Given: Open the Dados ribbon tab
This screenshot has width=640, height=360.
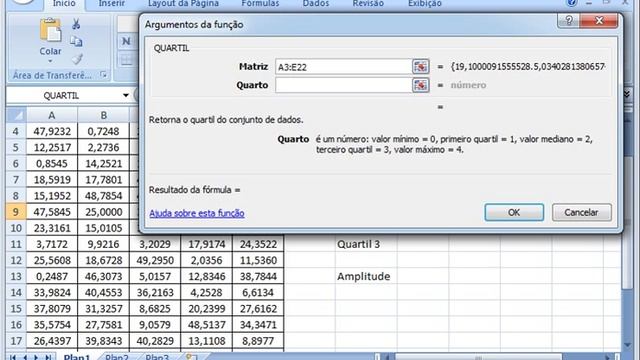Looking at the screenshot, I should tap(316, 4).
